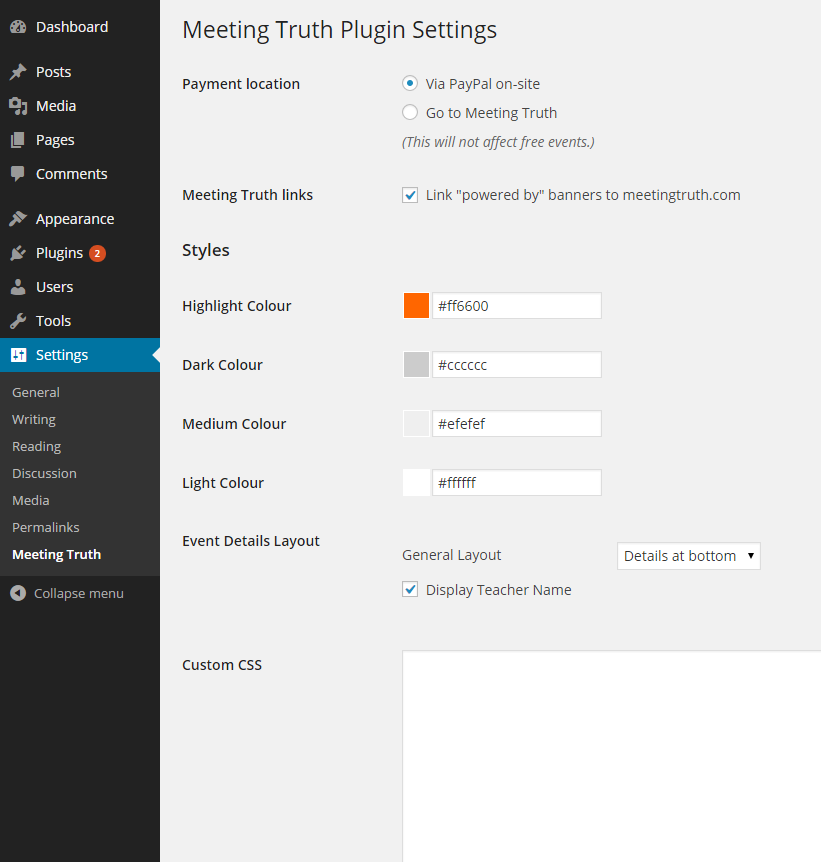Go to Reading settings submenu
821x862 pixels.
click(x=36, y=446)
